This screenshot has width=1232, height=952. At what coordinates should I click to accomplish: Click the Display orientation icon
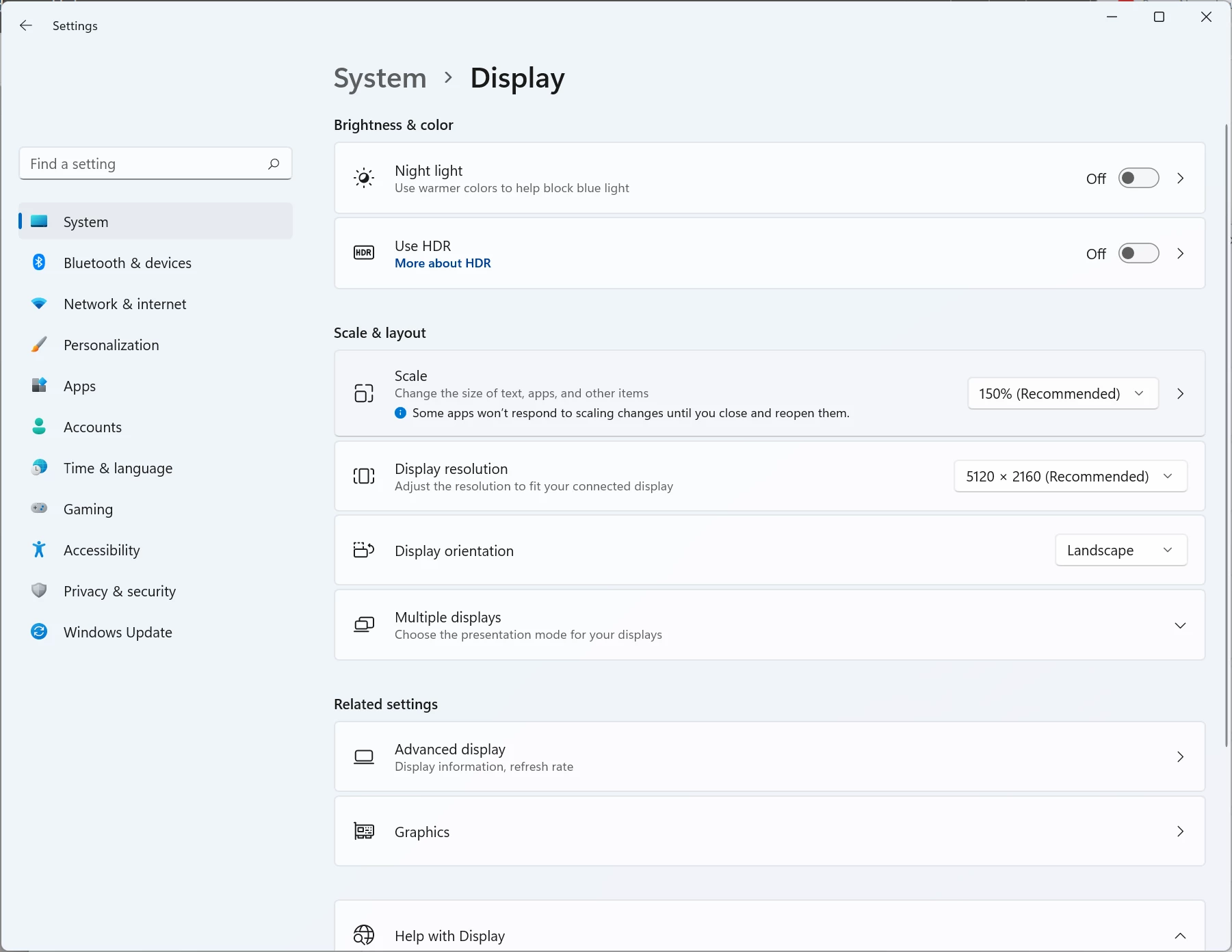click(x=364, y=550)
